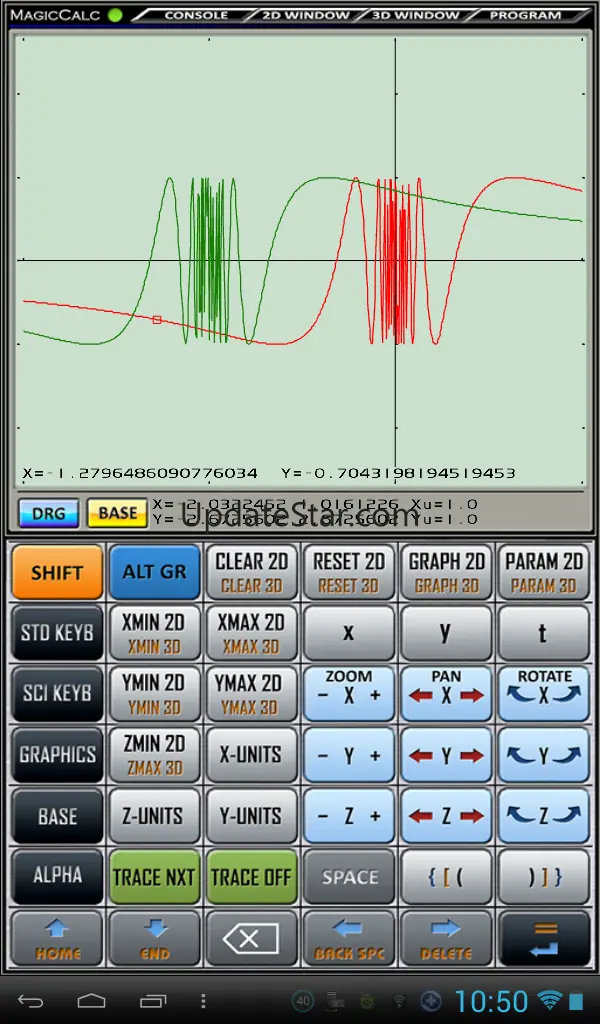Activate the orange SHIFT key
This screenshot has height=1024, width=600.
pos(57,572)
